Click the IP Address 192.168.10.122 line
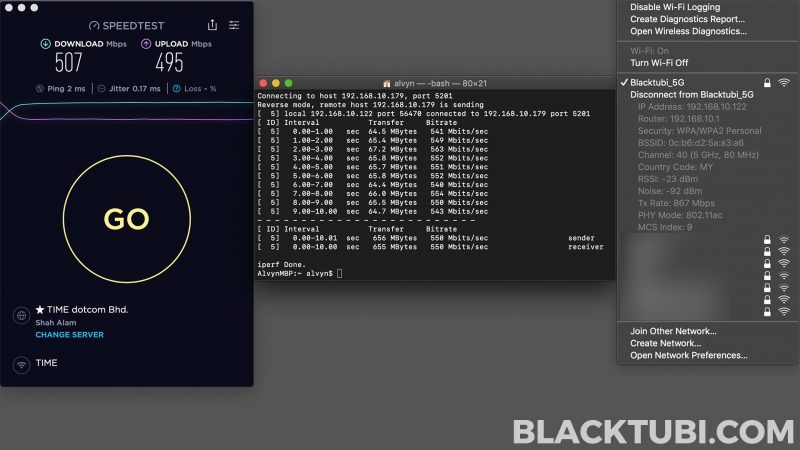This screenshot has height=450, width=800. (692, 107)
